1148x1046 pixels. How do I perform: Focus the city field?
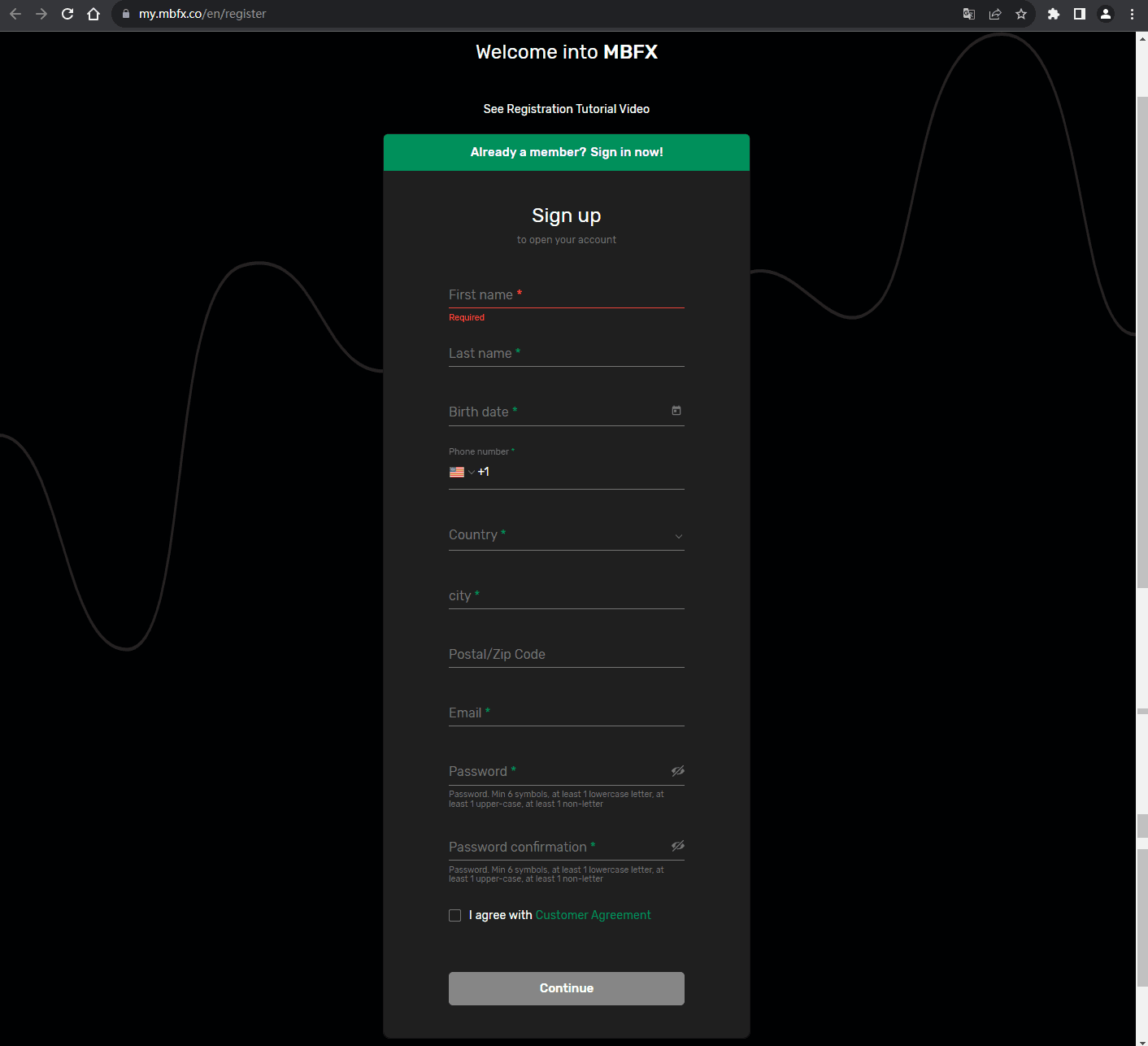567,595
